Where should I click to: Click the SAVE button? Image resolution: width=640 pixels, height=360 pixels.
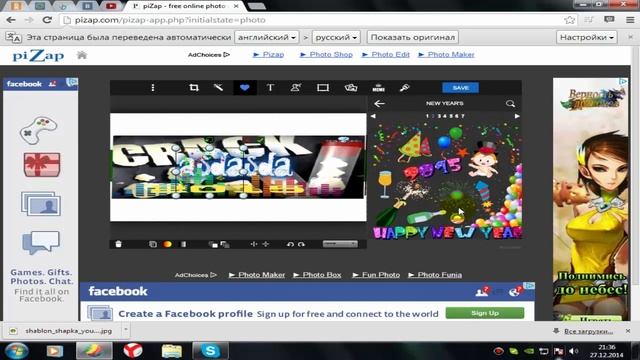460,88
